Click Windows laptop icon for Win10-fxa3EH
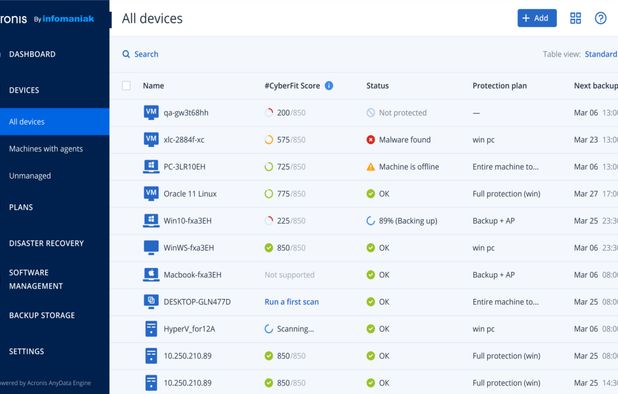The image size is (618, 394). point(151,220)
